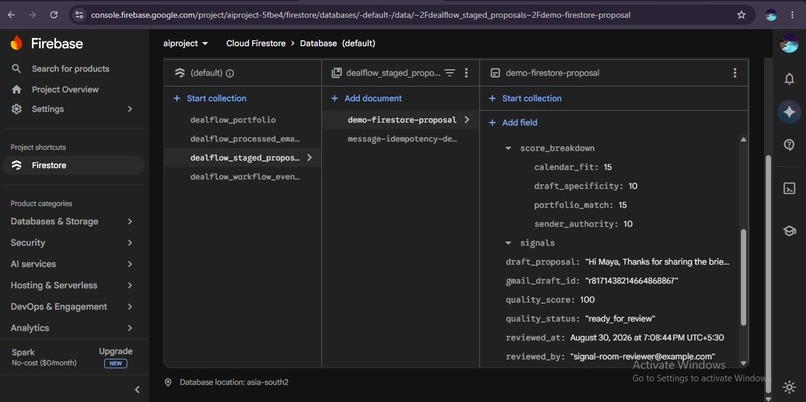
Task: Click the document fields panel scrollbar
Action: click(743, 278)
